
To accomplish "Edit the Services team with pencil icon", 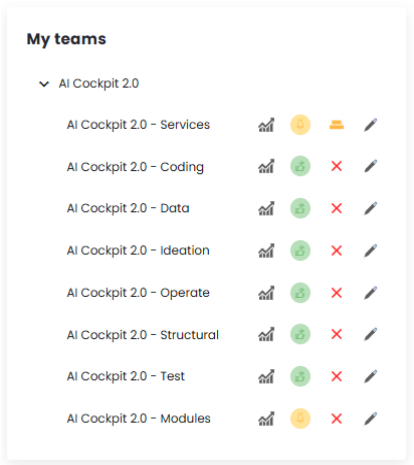I will click(x=371, y=125).
